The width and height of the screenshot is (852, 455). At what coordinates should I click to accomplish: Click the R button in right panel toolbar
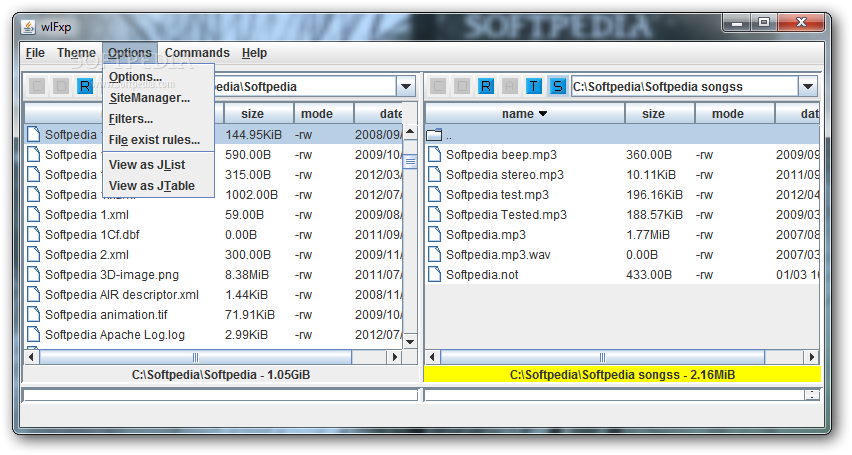click(486, 86)
